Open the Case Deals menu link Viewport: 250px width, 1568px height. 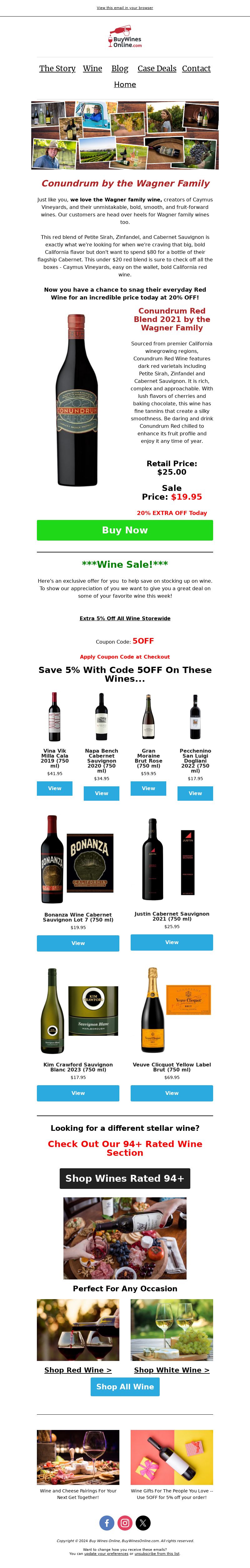click(x=157, y=69)
